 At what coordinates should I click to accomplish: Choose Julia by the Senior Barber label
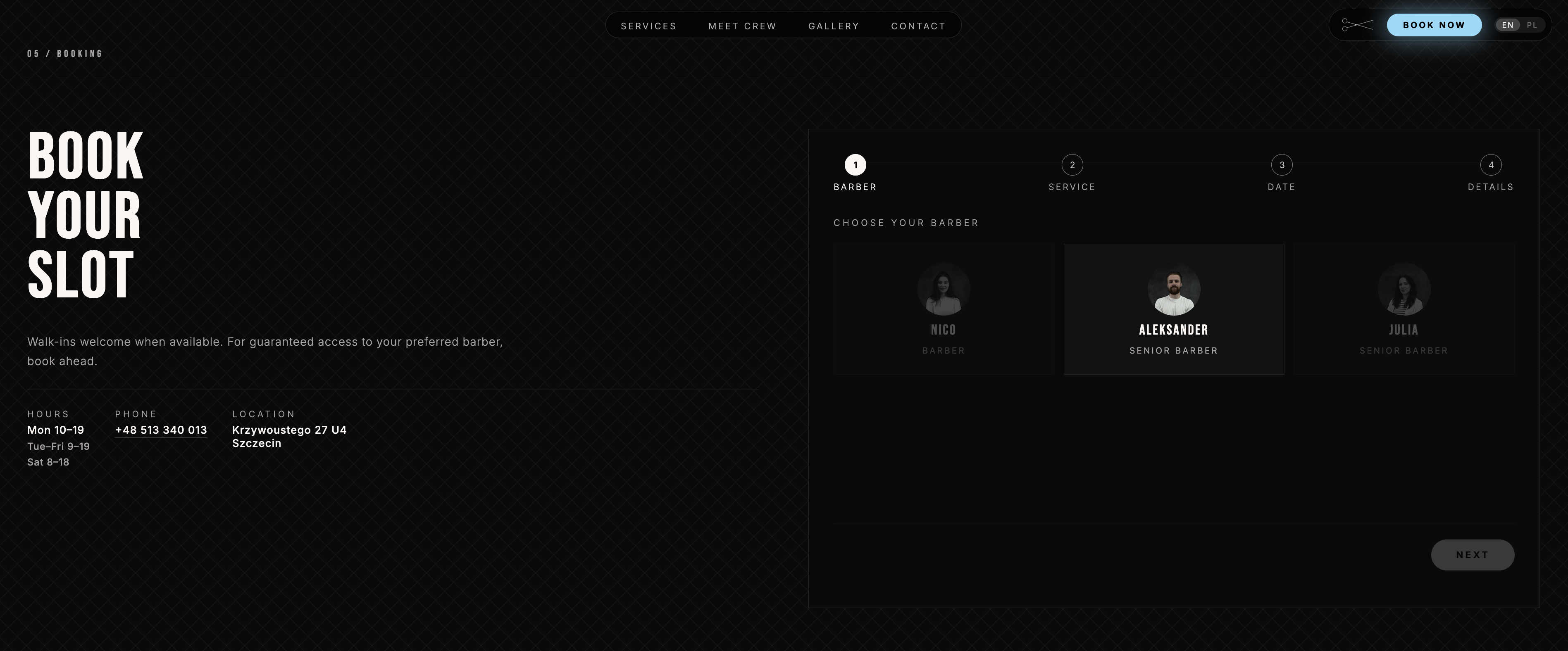[x=1404, y=350]
